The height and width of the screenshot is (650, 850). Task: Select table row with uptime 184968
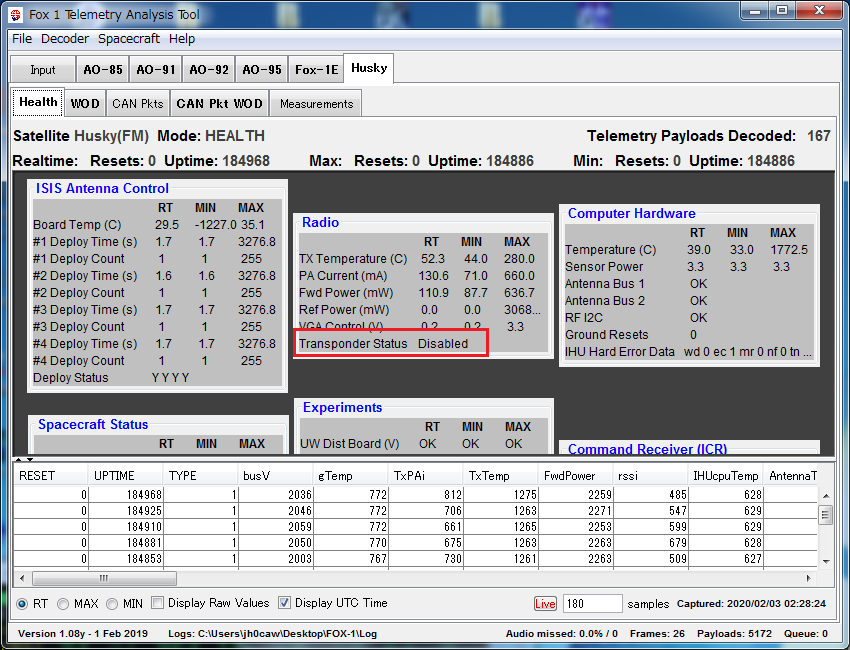[415, 494]
